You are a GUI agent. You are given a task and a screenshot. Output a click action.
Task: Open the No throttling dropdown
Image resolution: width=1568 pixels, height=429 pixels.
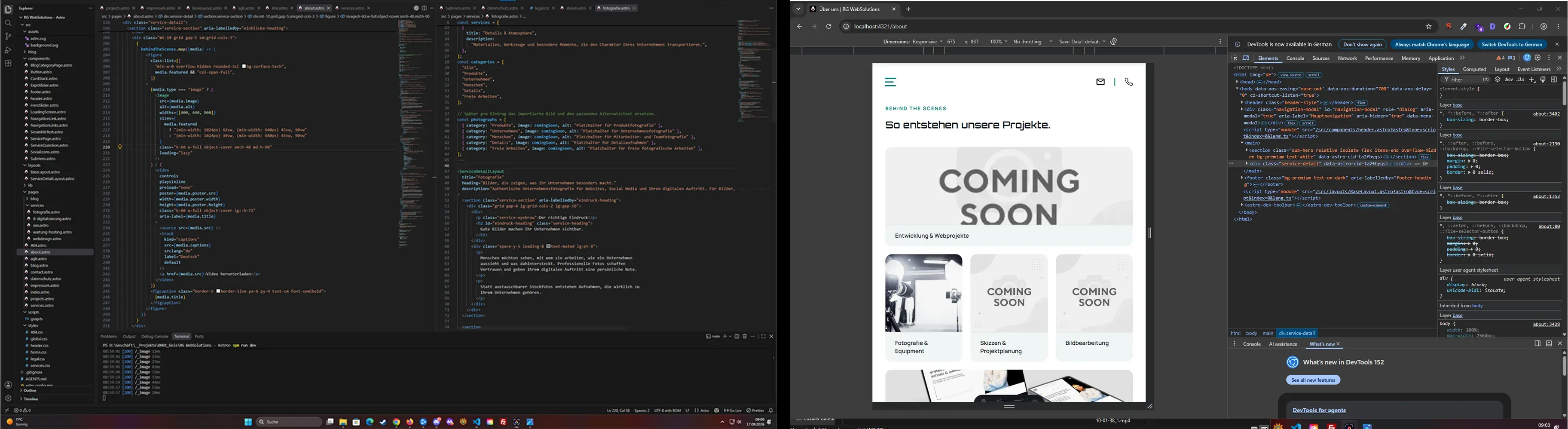(1032, 42)
